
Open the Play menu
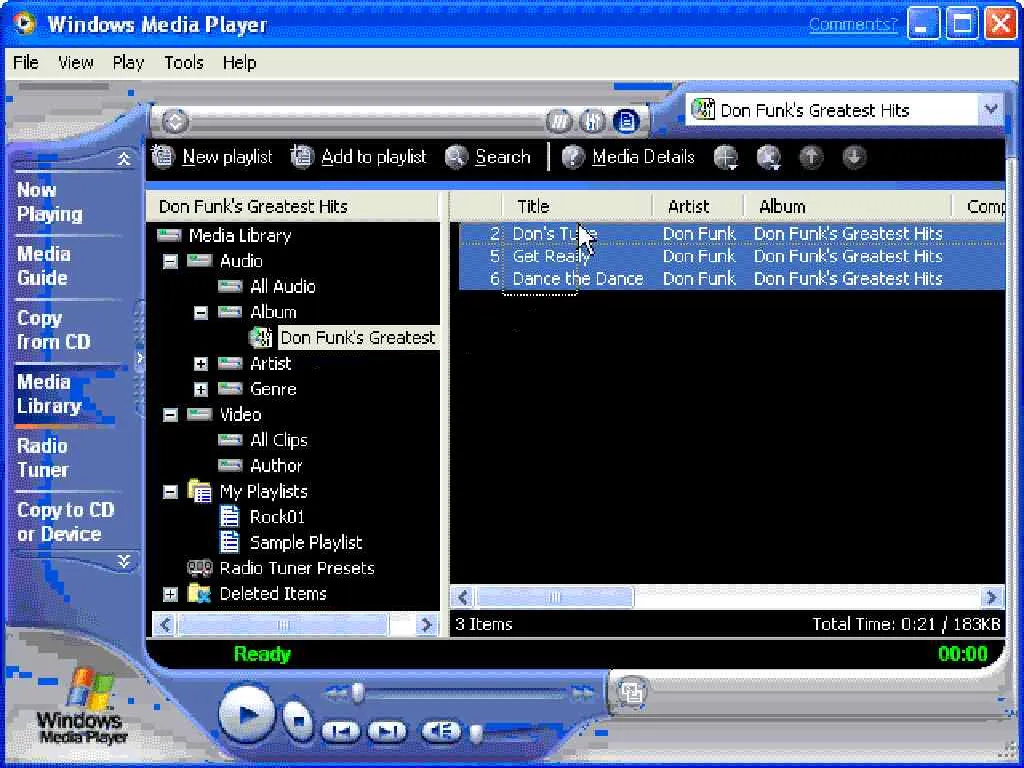click(128, 63)
